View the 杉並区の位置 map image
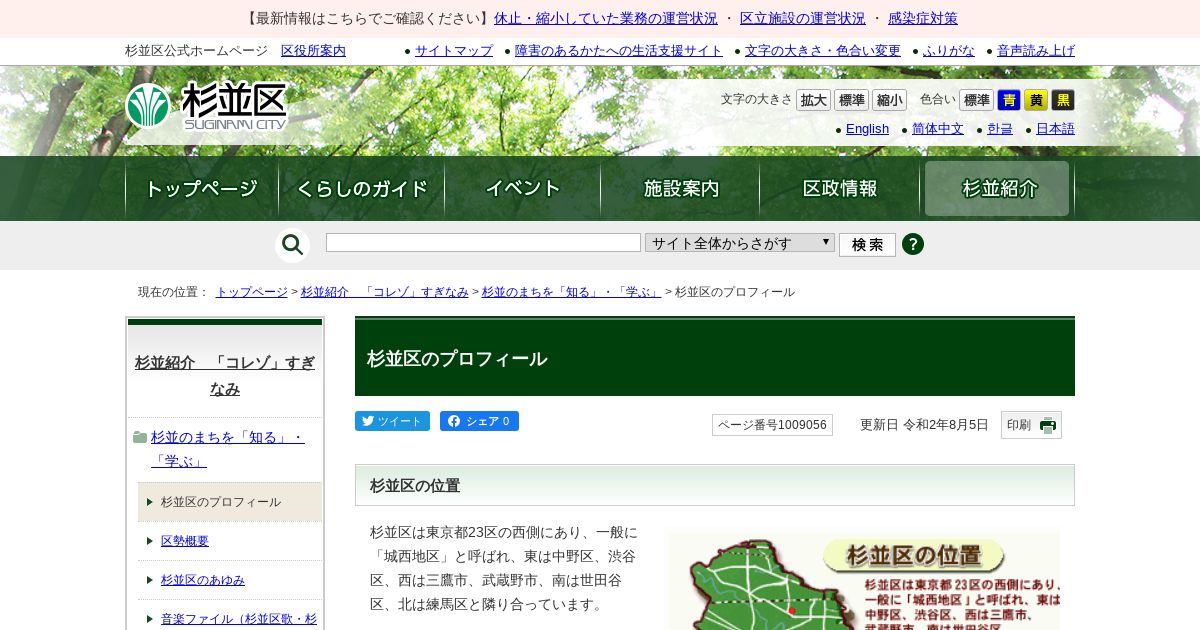The image size is (1200, 630). click(864, 581)
